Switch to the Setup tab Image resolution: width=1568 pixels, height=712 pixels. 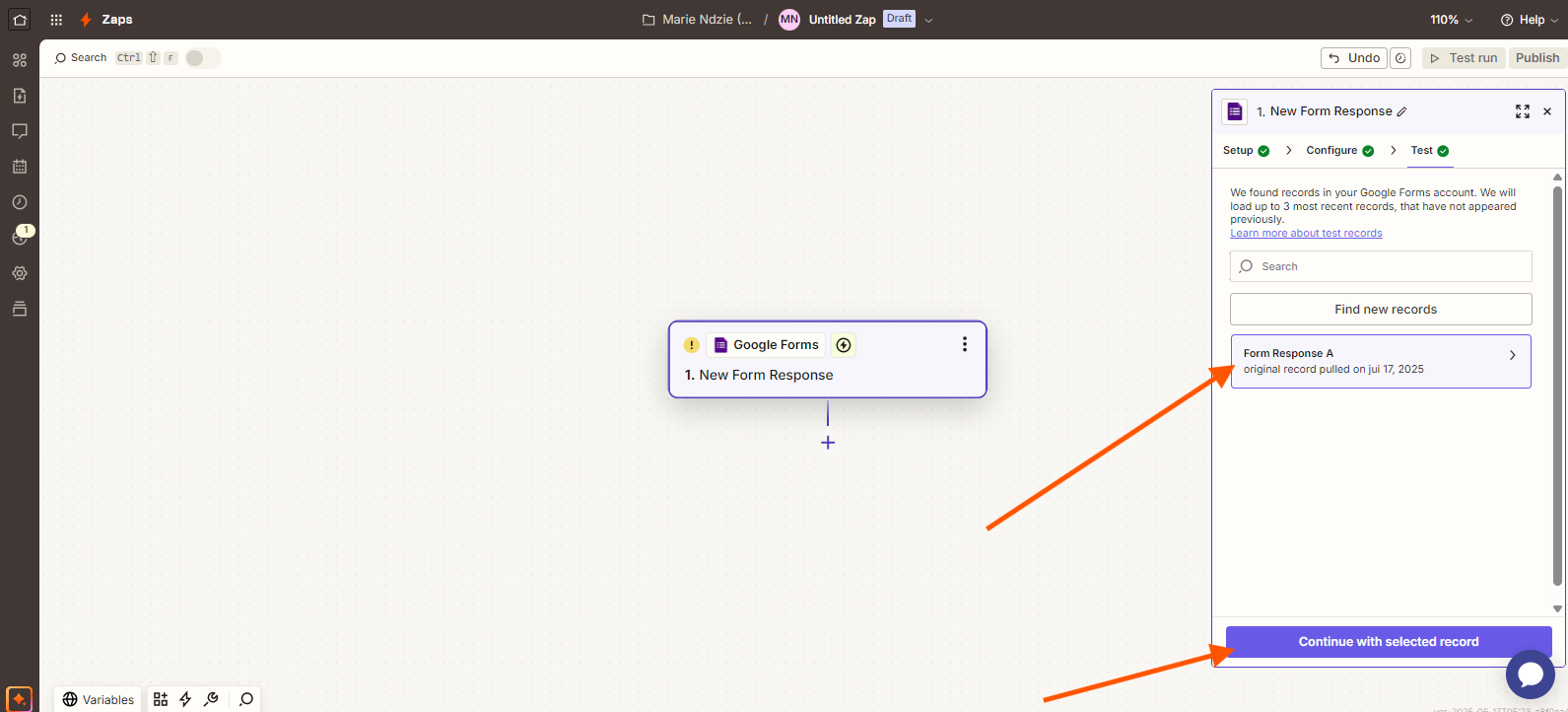tap(1246, 151)
